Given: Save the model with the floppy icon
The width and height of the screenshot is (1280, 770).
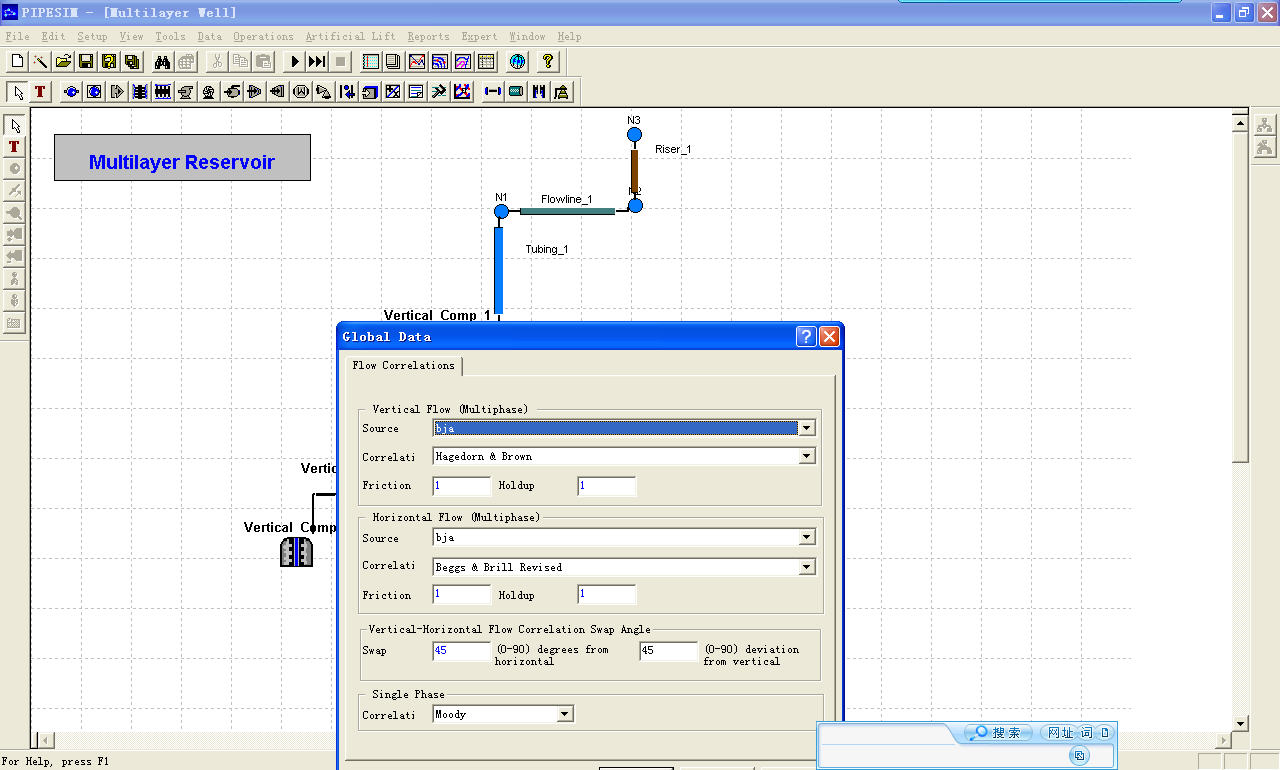Looking at the screenshot, I should 86,62.
